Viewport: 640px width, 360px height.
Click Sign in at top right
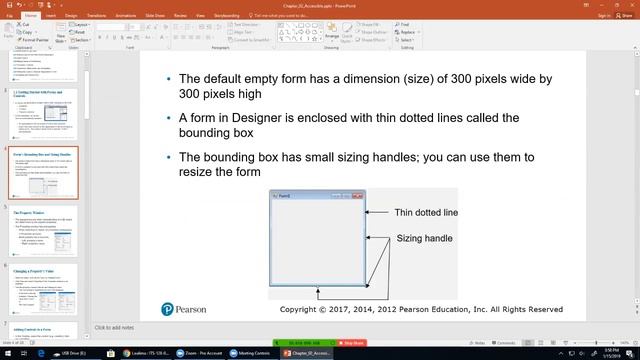[604, 16]
